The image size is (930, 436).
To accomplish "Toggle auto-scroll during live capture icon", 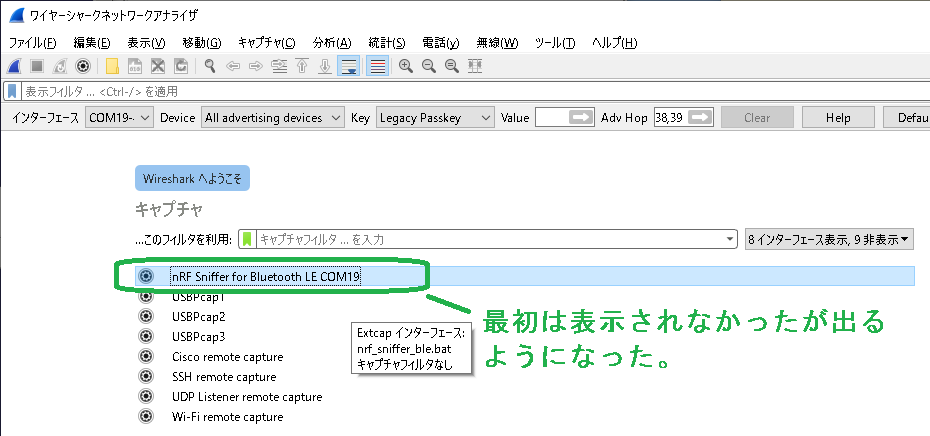I will (x=348, y=66).
